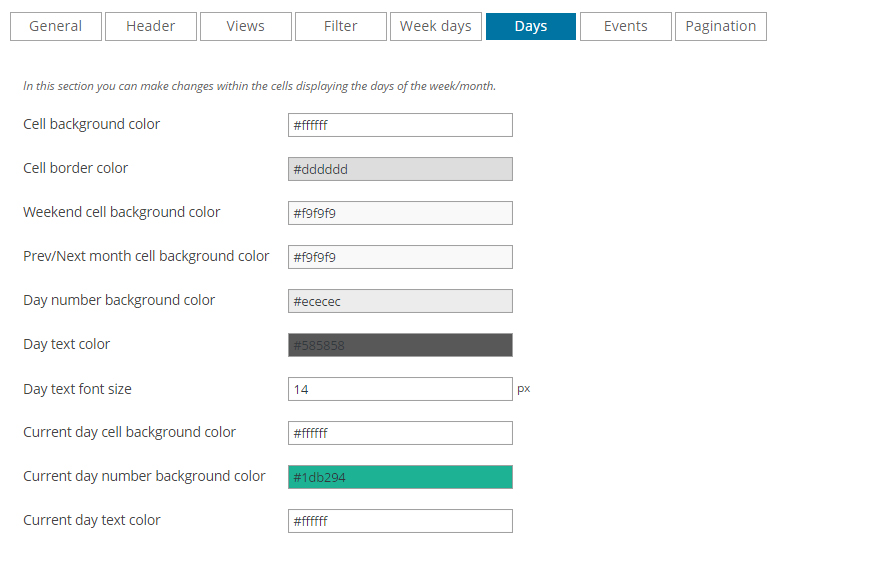Select Prev/Next month cell background color field

pos(400,257)
